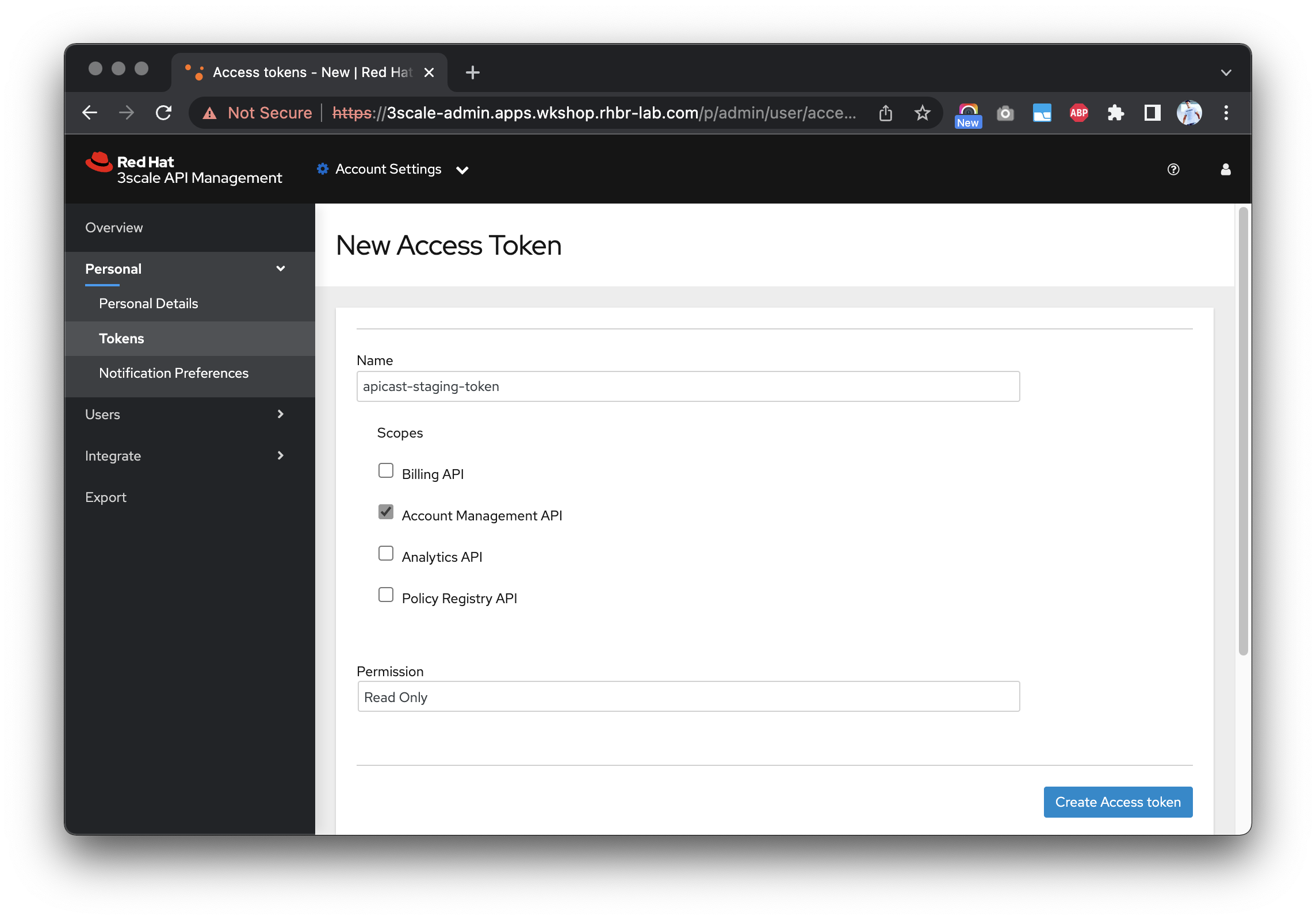Open the user account profile icon

pyautogui.click(x=1226, y=169)
